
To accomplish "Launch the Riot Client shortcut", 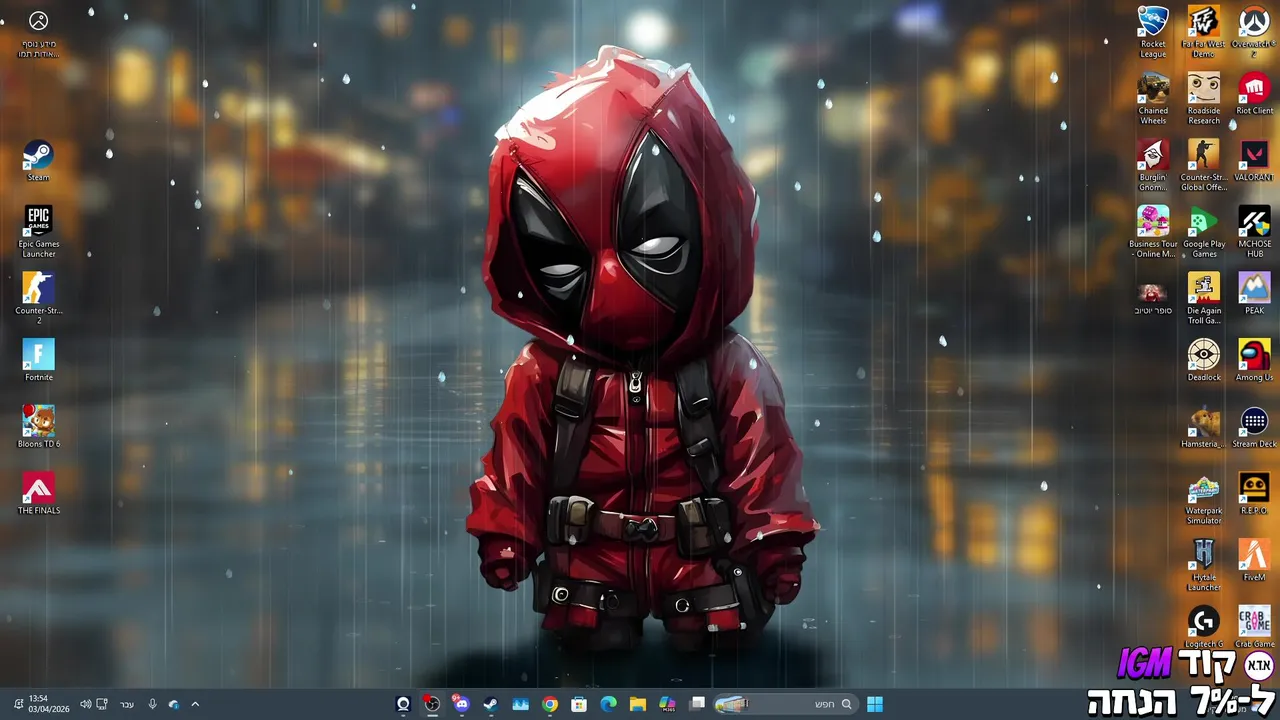I will [x=1254, y=94].
